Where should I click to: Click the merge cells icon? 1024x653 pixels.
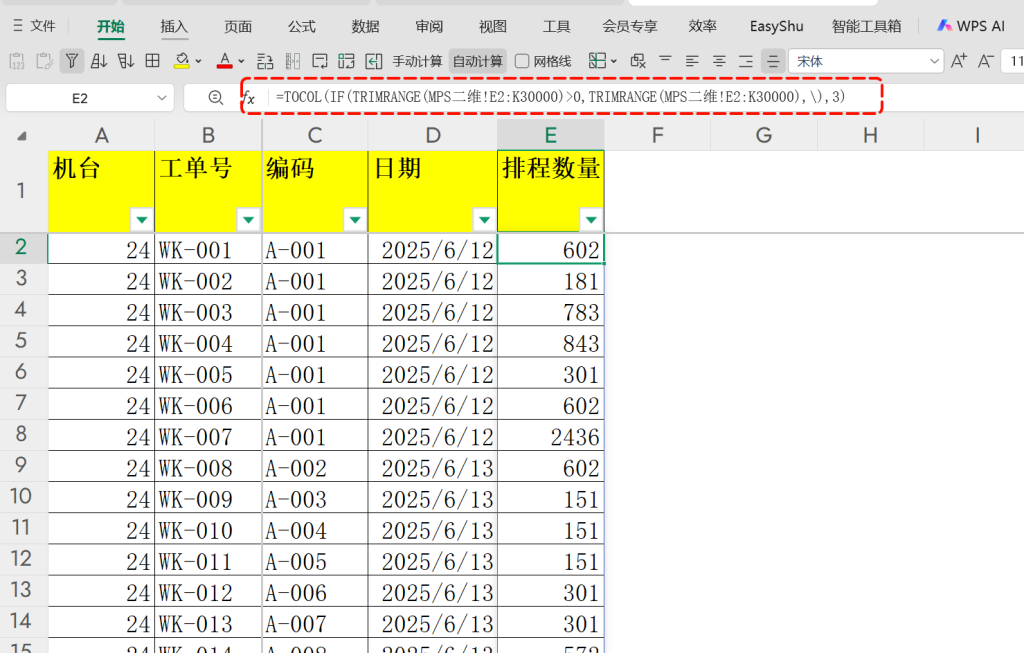coord(346,61)
